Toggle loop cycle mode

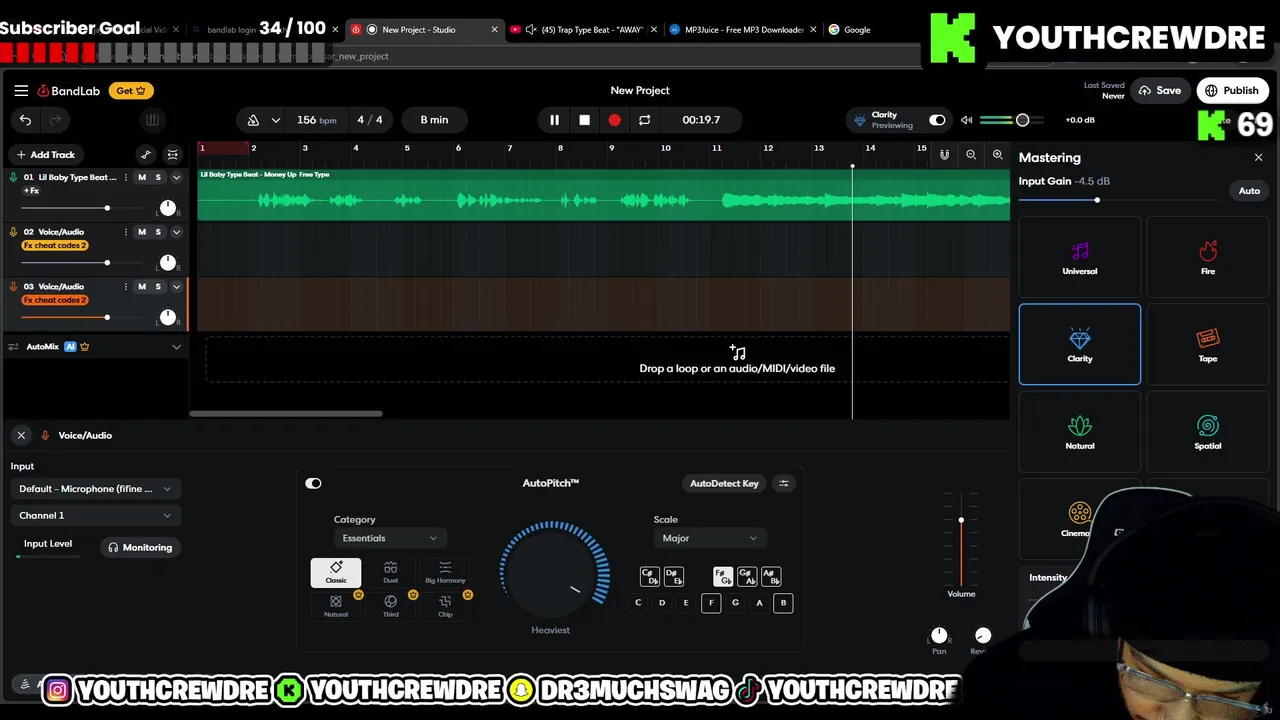pos(644,120)
